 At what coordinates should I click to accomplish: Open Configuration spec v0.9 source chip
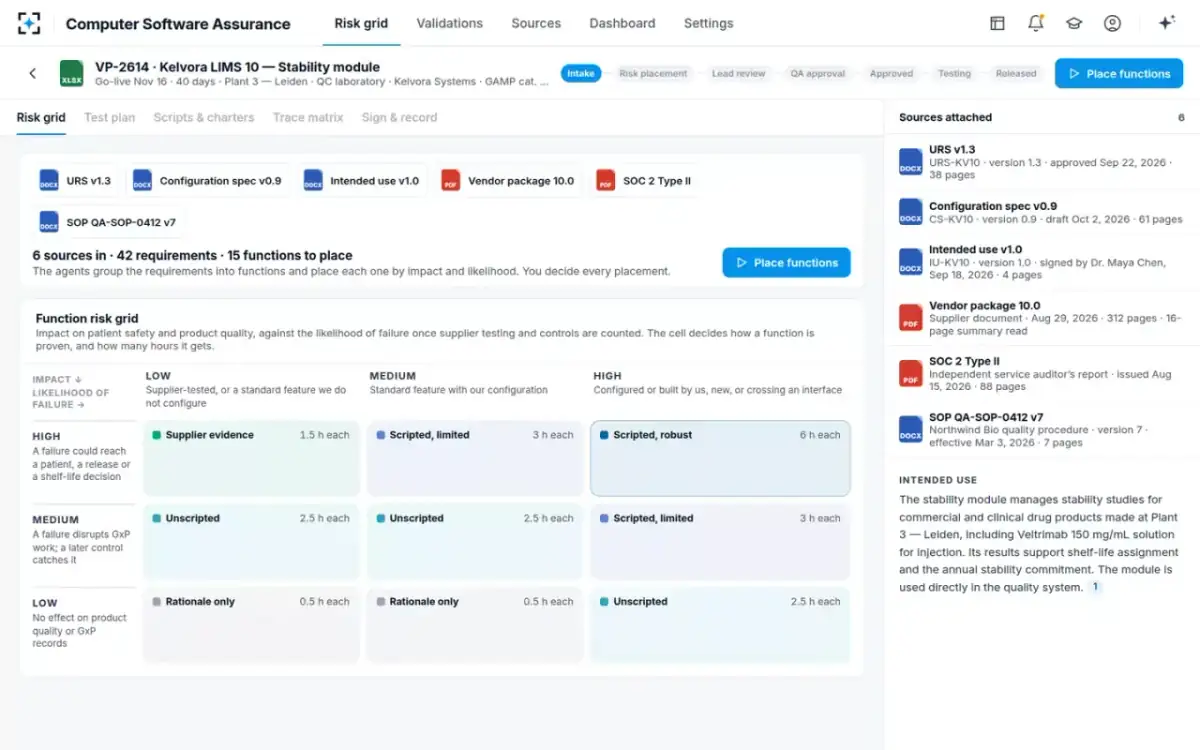208,181
